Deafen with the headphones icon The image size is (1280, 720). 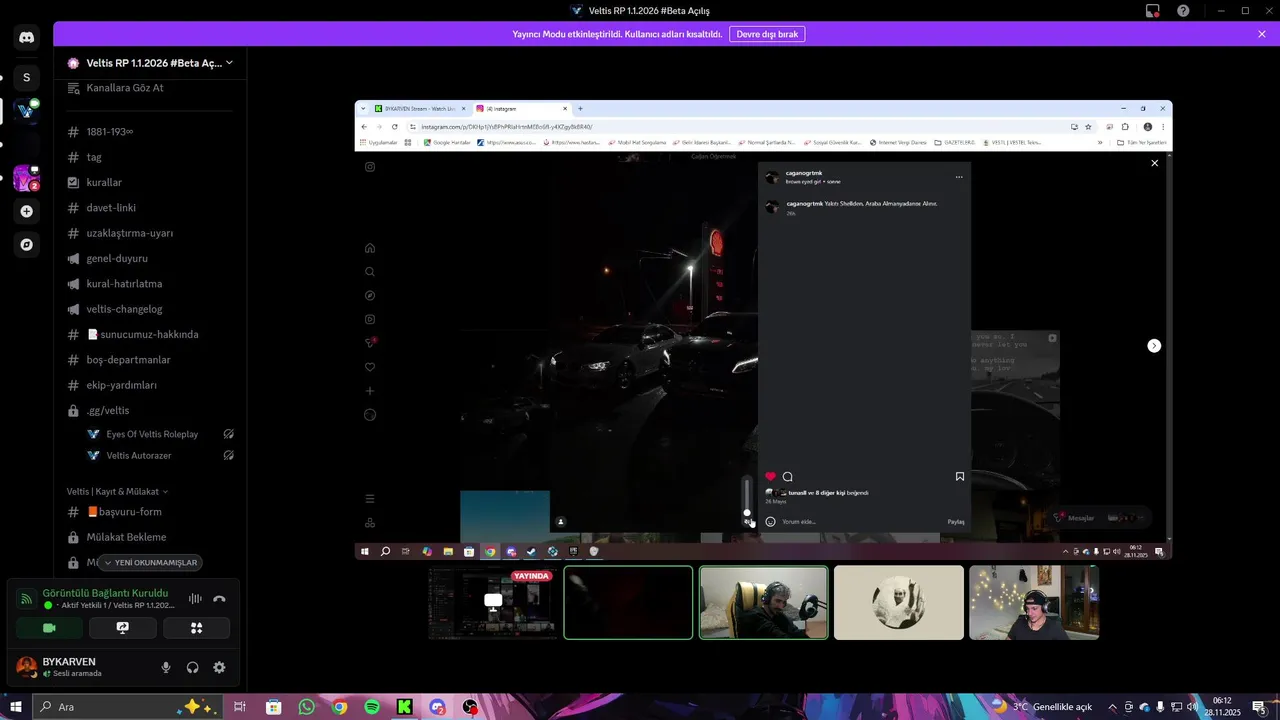tap(193, 667)
